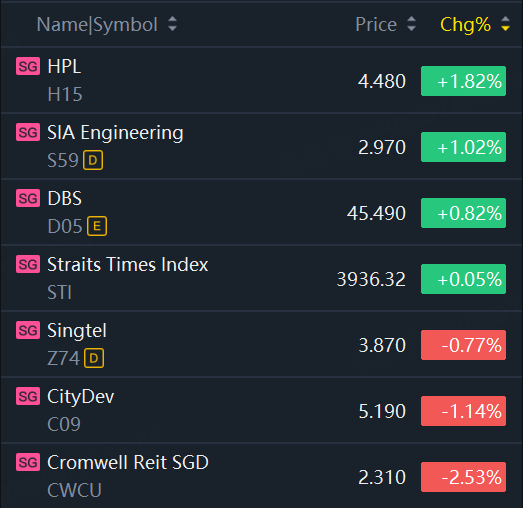Image resolution: width=523 pixels, height=508 pixels.
Task: Click the SG badge next to SIA Engineering
Action: (28, 132)
